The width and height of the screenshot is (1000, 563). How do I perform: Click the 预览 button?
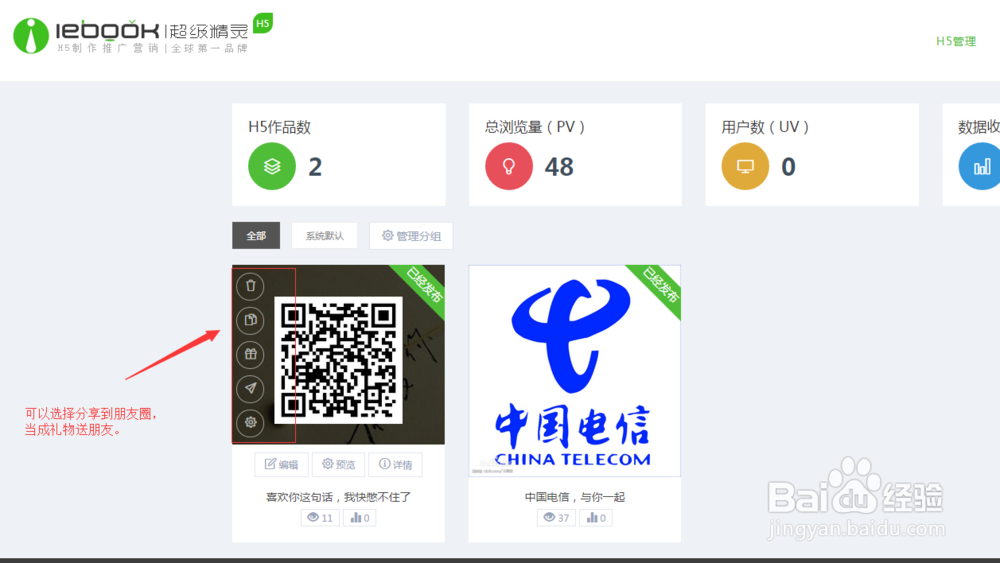339,464
